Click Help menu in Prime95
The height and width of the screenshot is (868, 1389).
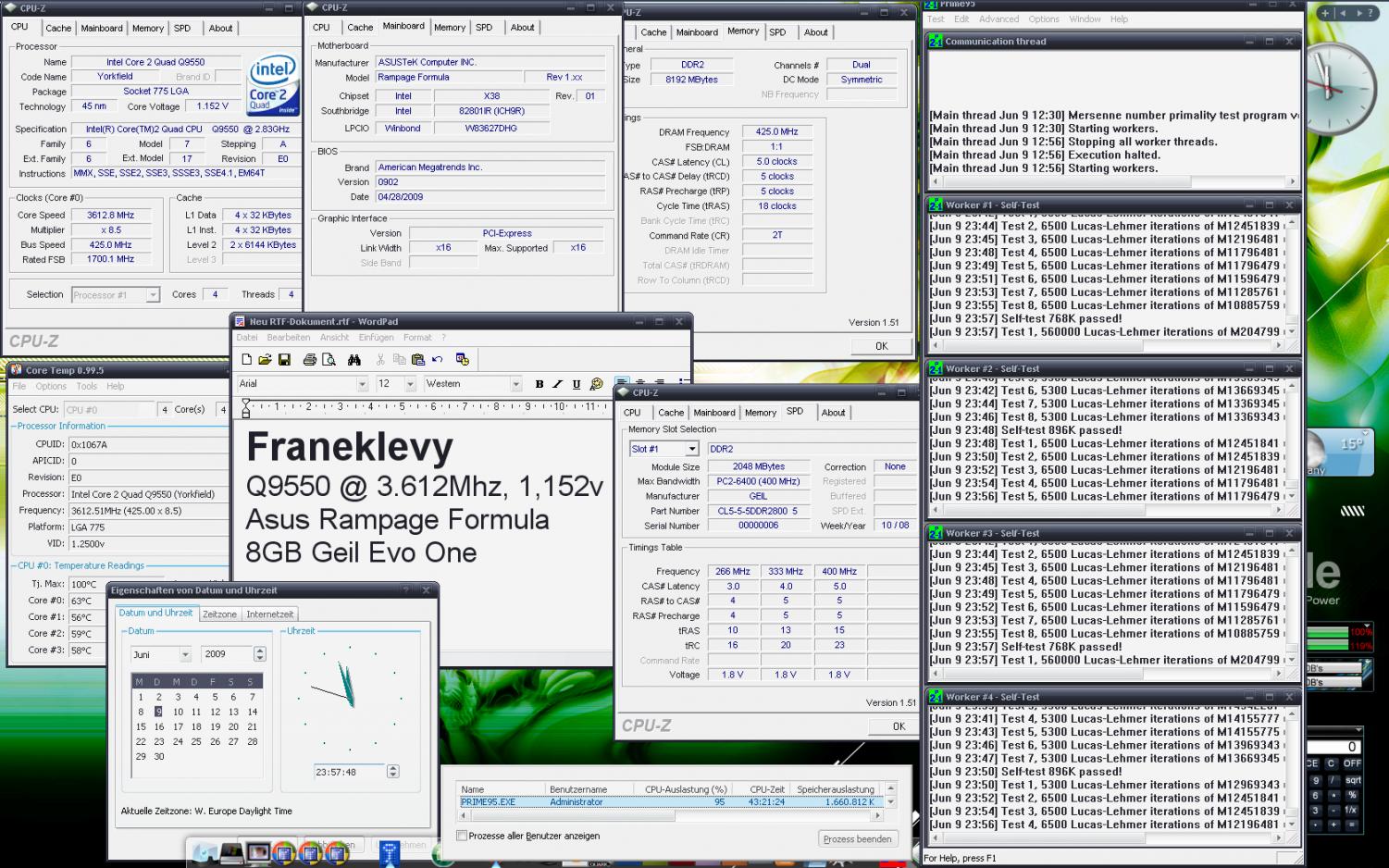[x=1119, y=19]
